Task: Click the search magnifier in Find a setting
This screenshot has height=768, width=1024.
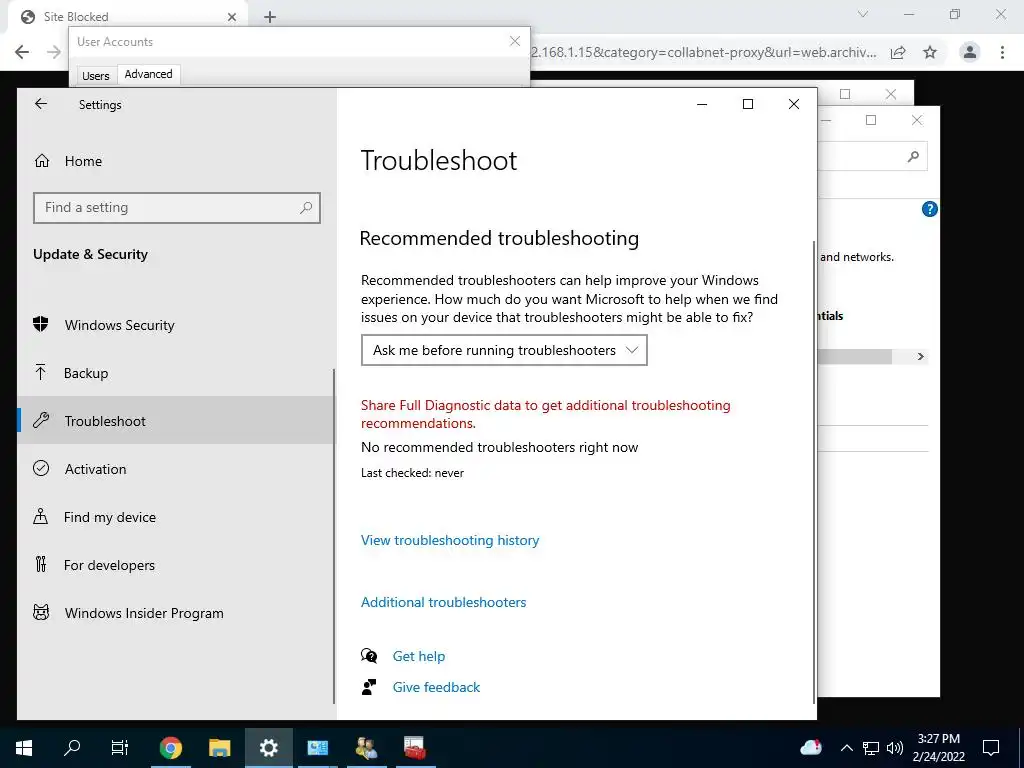Action: [x=306, y=208]
